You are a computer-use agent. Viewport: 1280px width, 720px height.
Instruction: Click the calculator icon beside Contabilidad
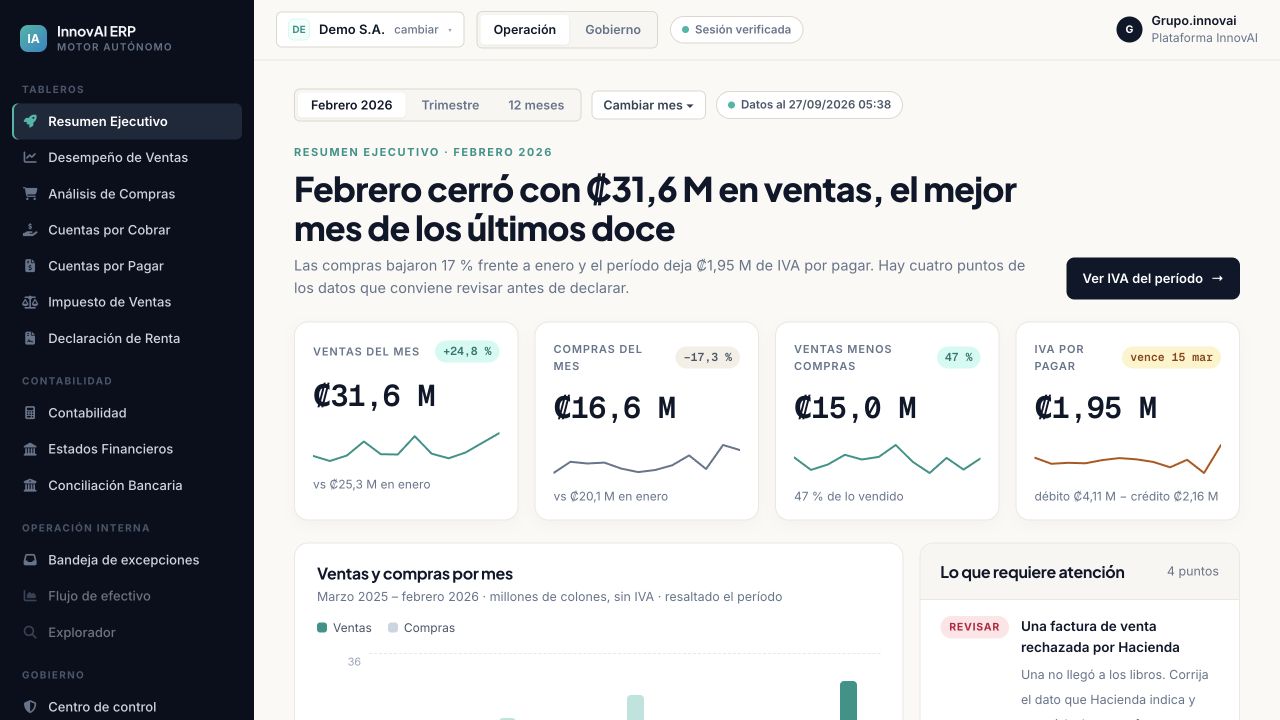click(31, 413)
